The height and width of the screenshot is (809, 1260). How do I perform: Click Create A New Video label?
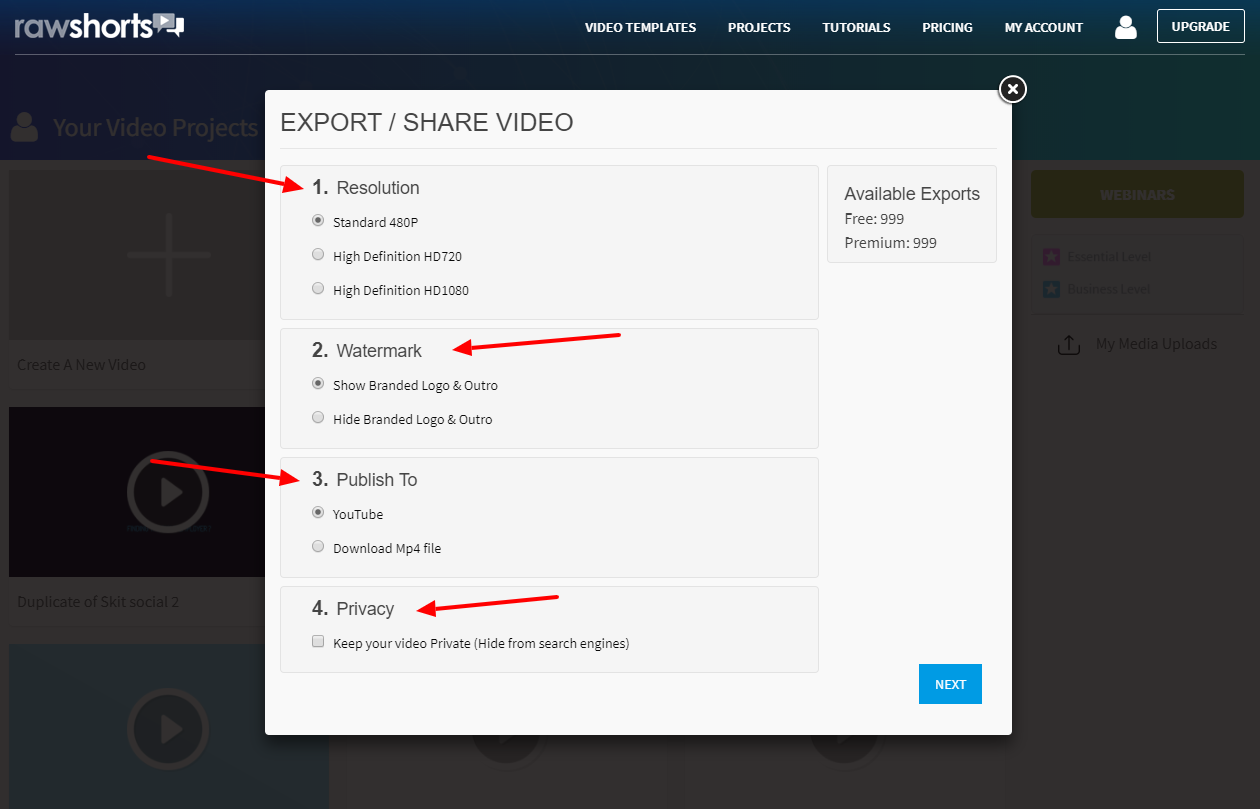click(x=81, y=365)
